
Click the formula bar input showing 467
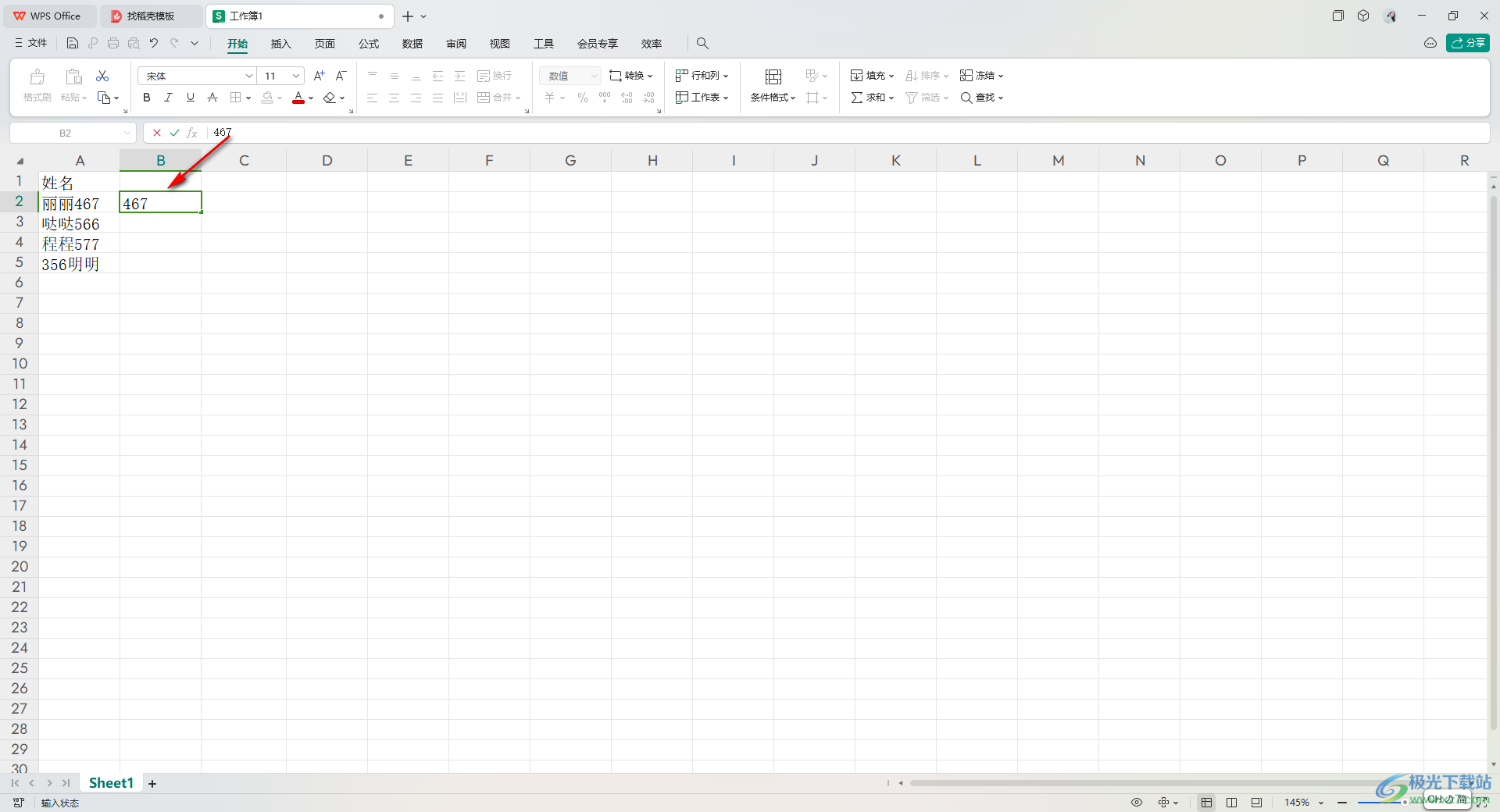(847, 133)
